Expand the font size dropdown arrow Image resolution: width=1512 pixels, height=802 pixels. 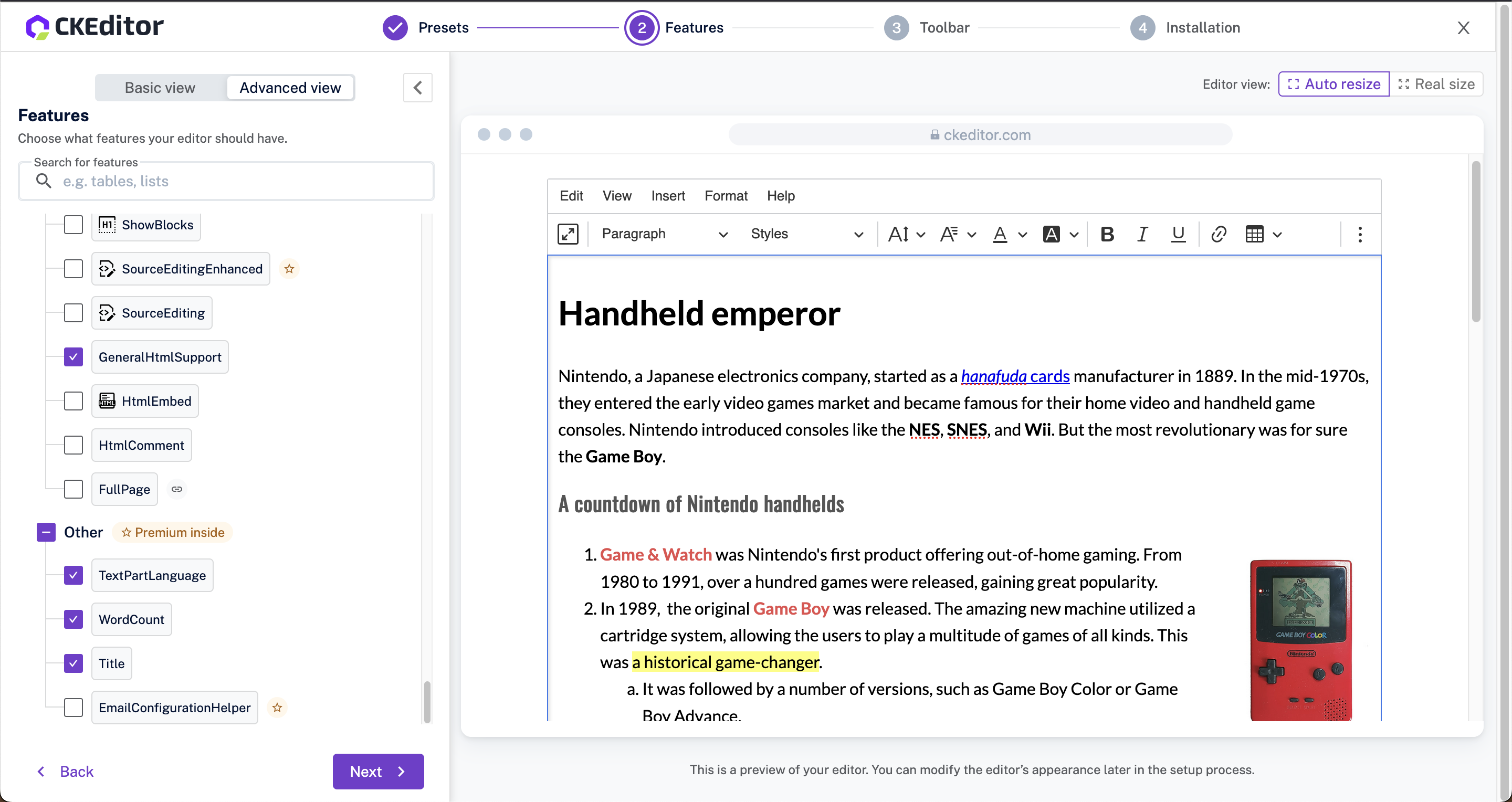pyautogui.click(x=921, y=235)
